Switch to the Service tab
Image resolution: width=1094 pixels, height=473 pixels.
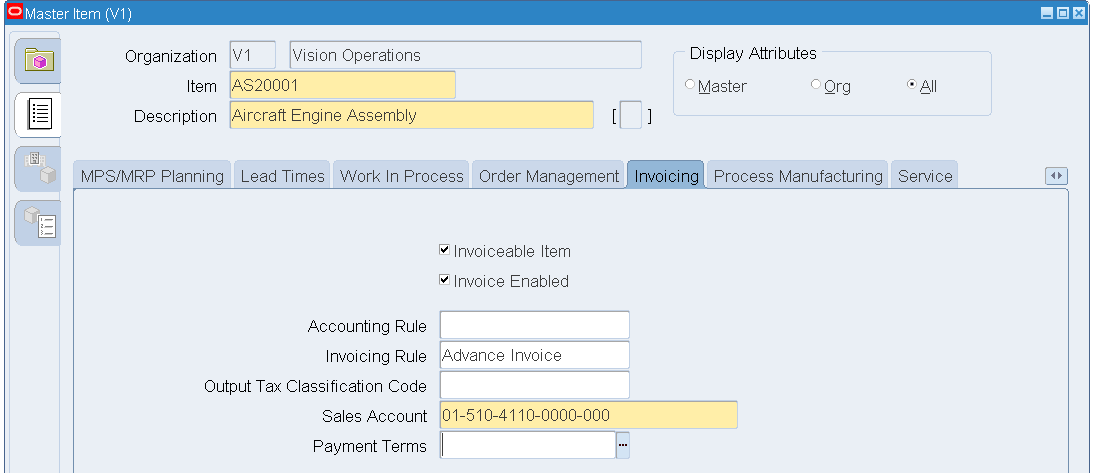pos(925,176)
